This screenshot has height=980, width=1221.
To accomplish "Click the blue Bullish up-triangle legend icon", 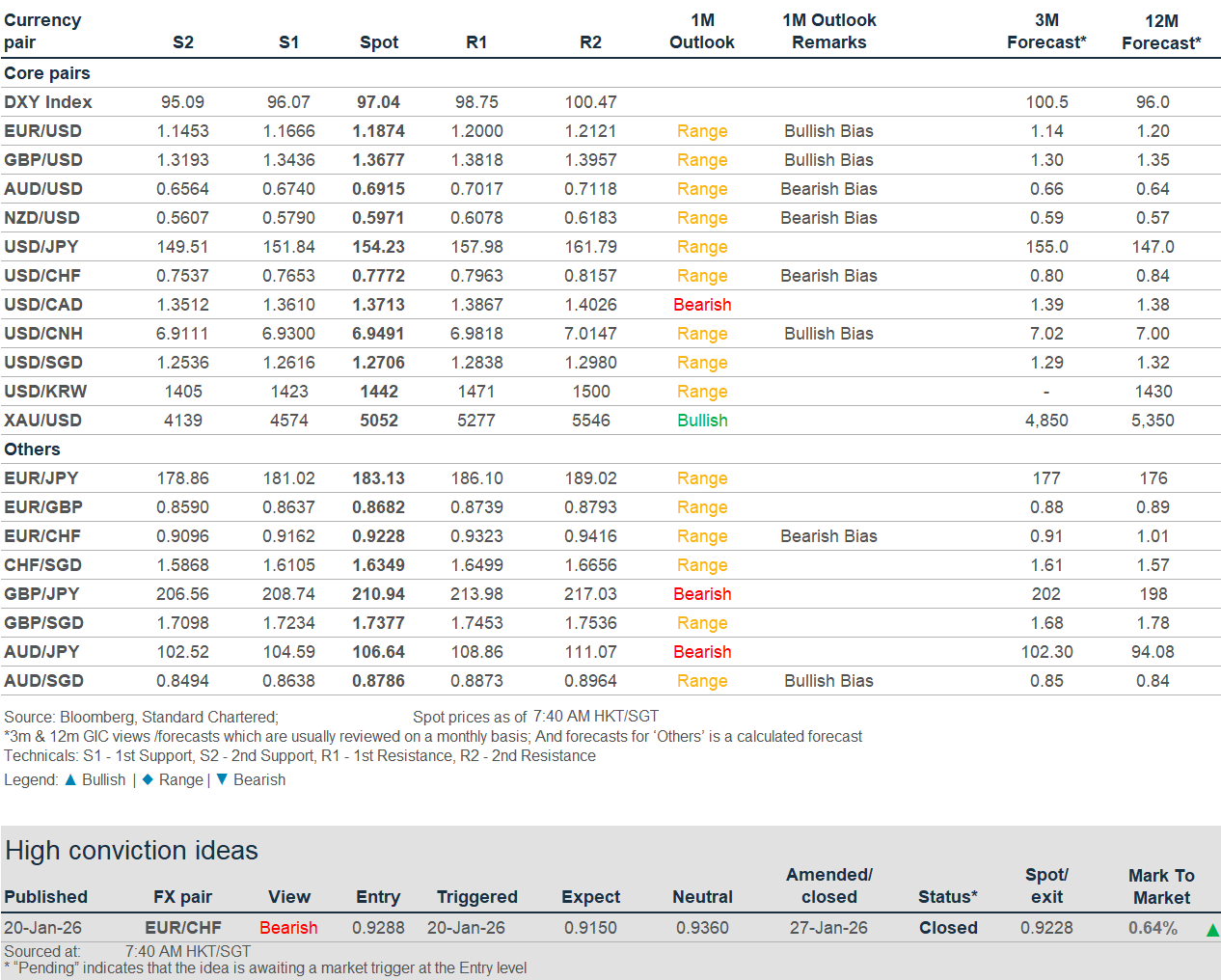I will pyautogui.click(x=70, y=779).
